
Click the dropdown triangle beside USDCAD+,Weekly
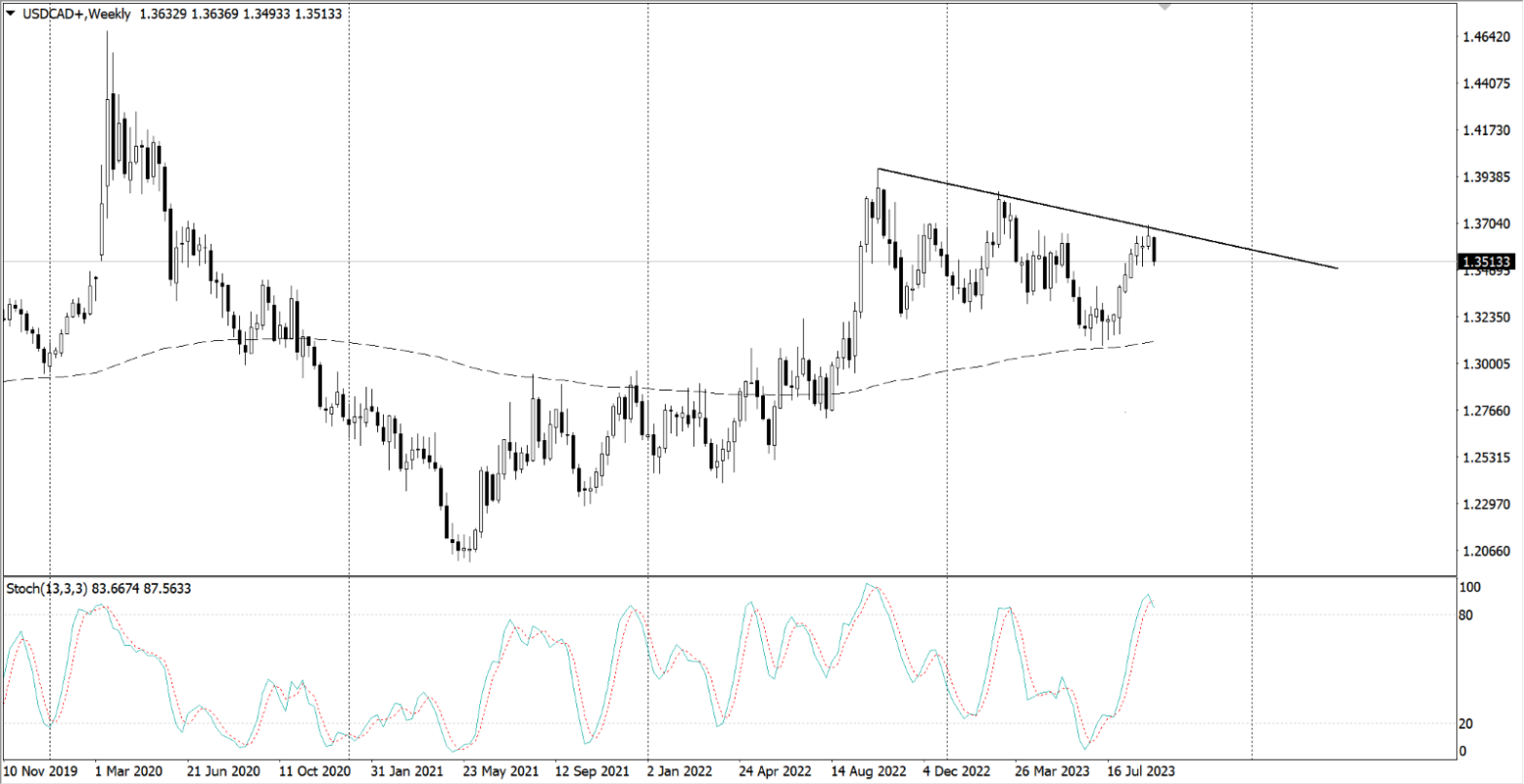coord(10,14)
